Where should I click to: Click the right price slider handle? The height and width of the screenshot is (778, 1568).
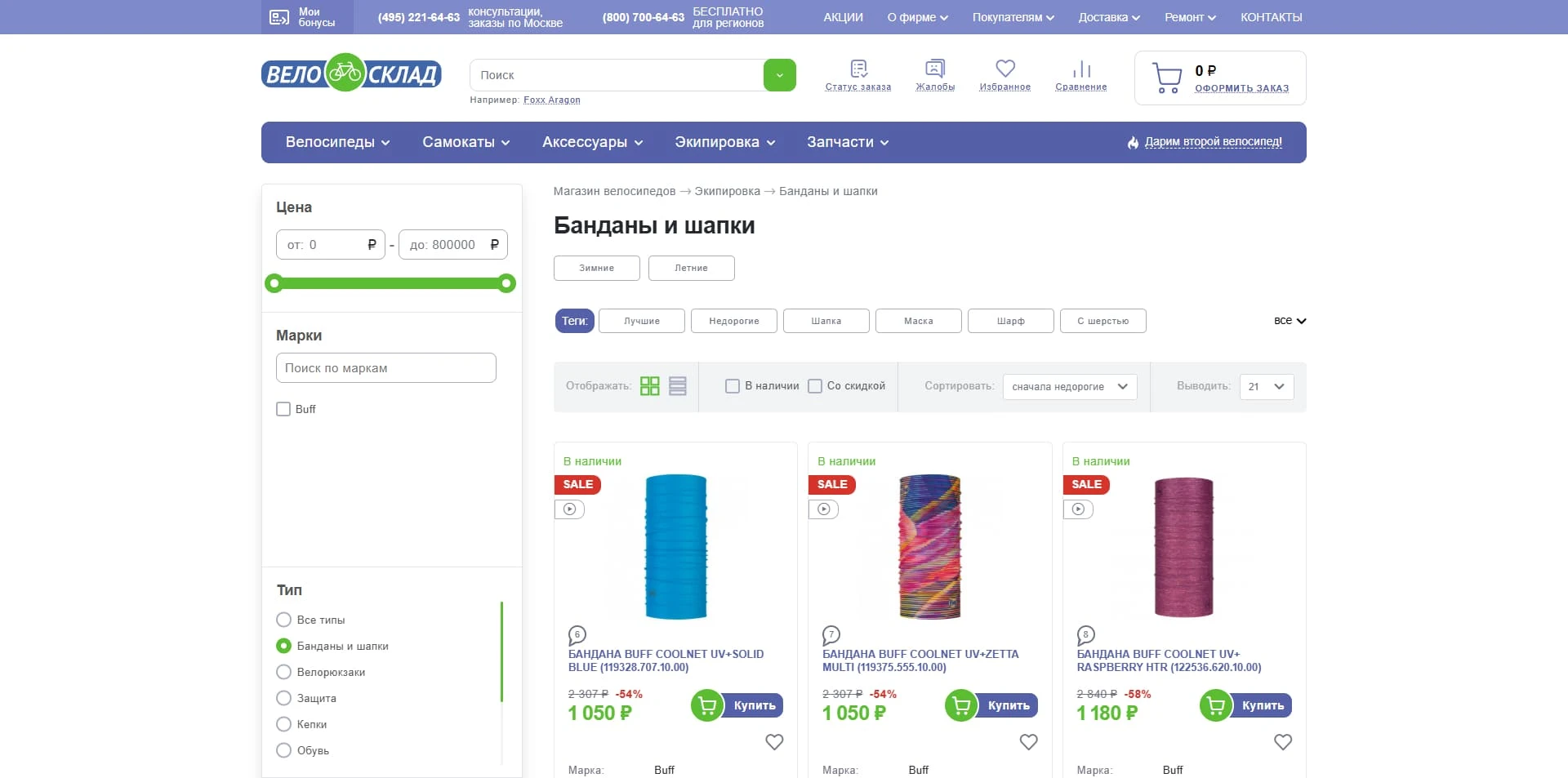point(507,283)
